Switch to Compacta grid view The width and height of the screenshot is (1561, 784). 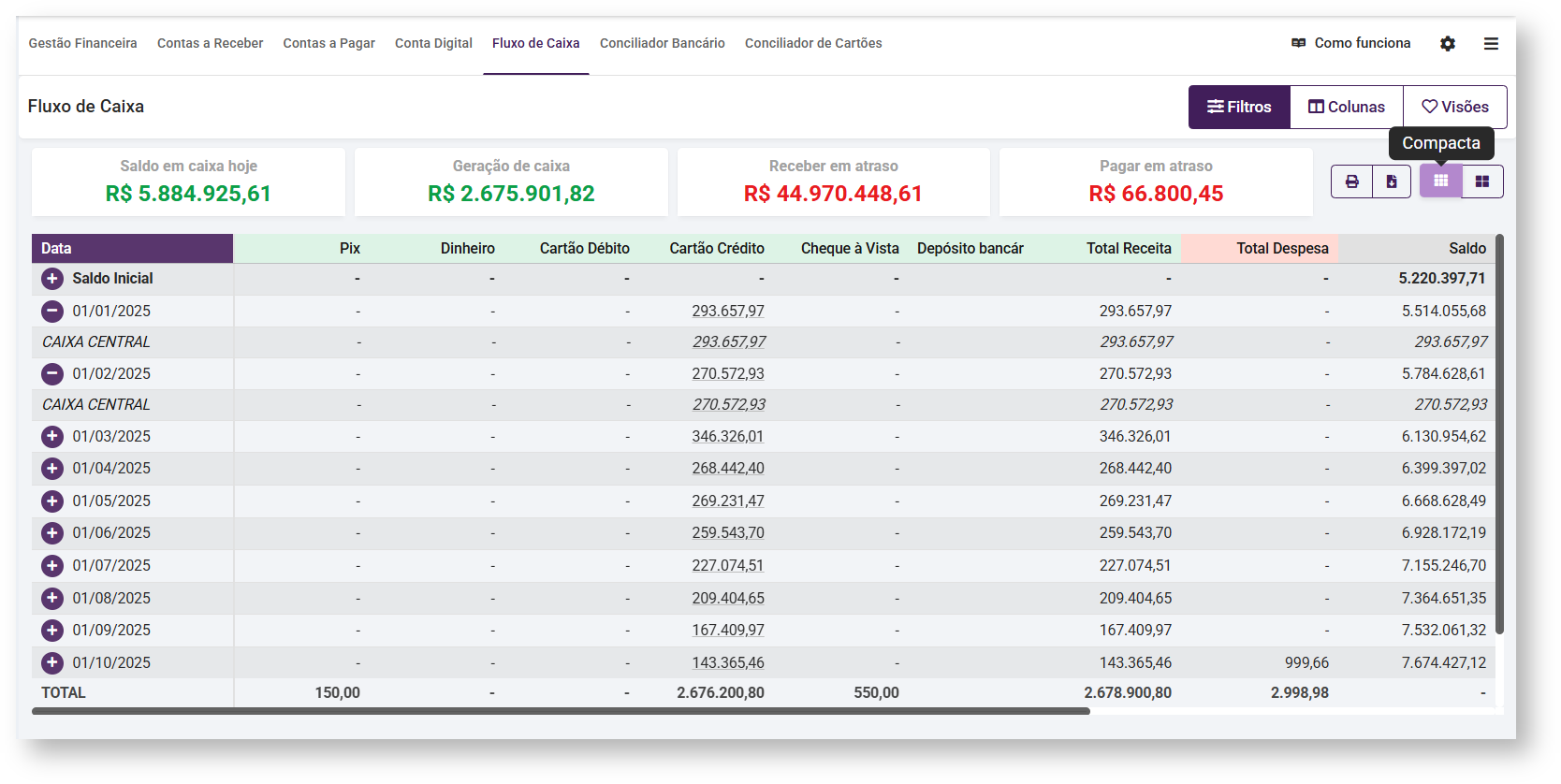(1440, 181)
